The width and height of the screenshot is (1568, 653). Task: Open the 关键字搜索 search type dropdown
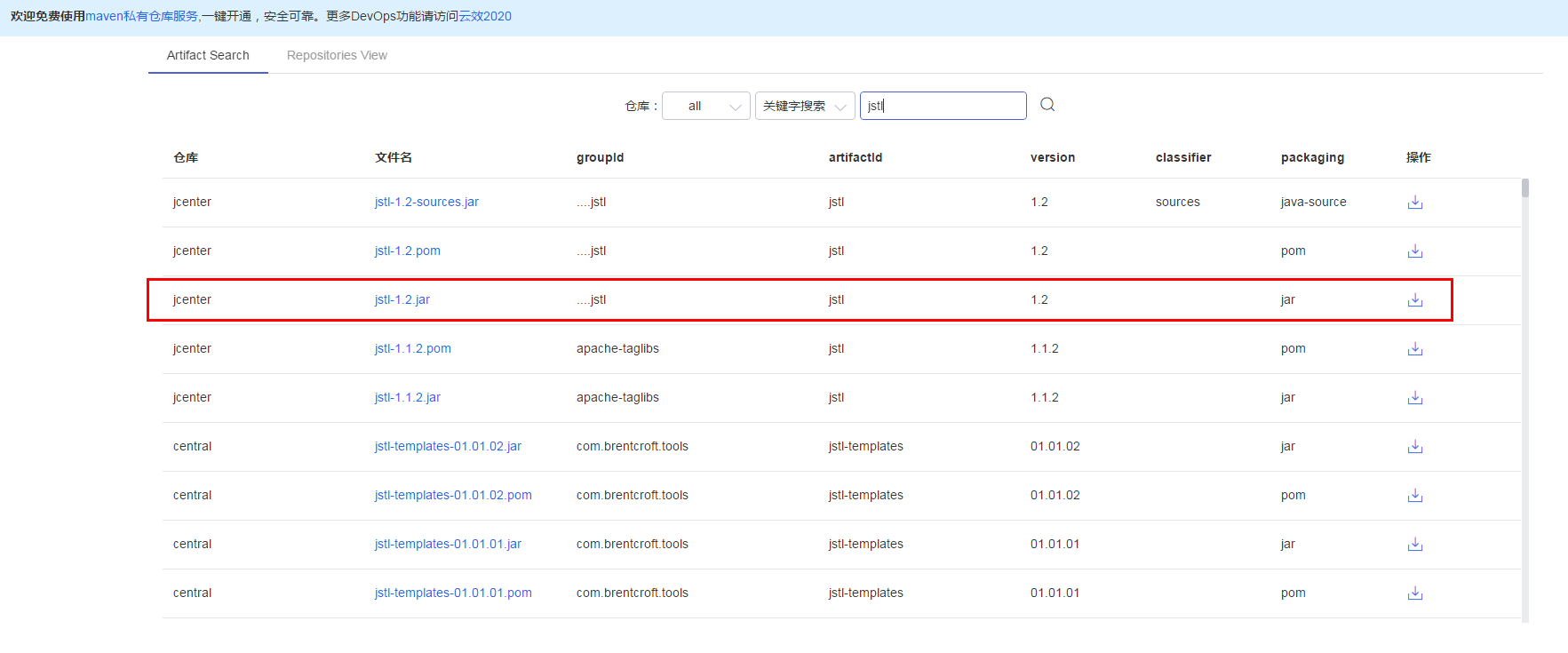coord(805,106)
